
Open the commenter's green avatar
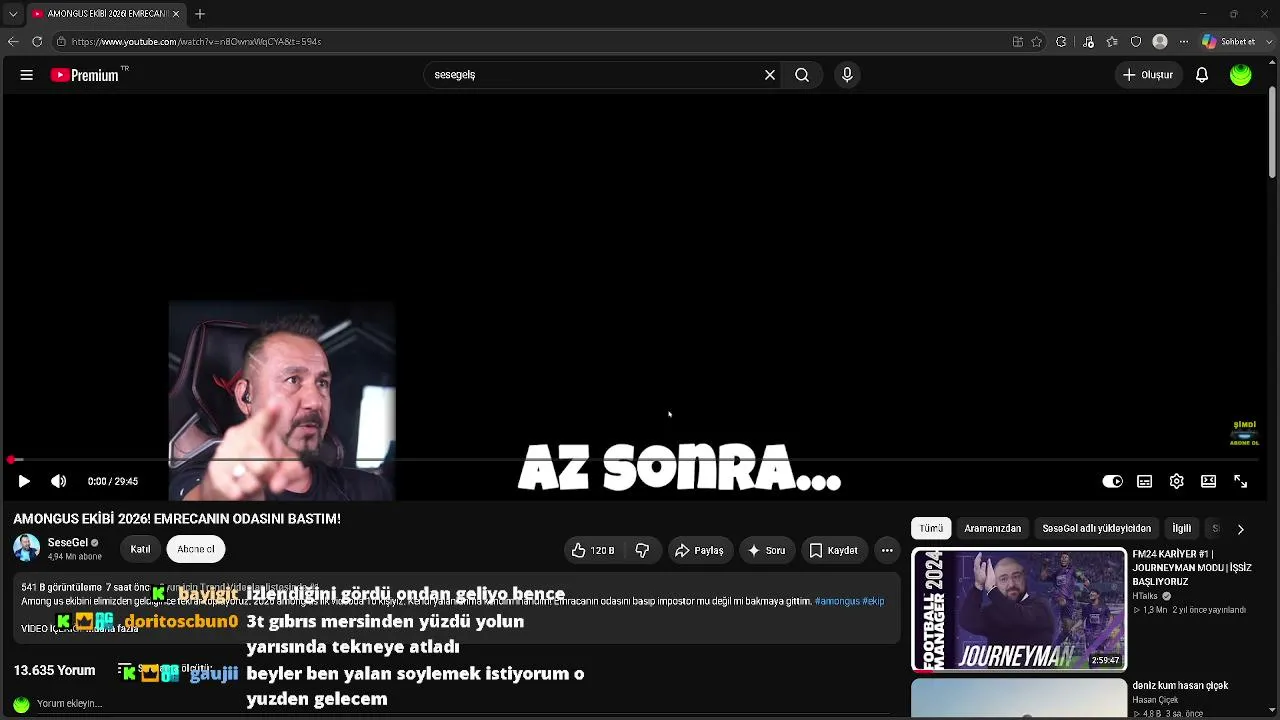[21, 704]
